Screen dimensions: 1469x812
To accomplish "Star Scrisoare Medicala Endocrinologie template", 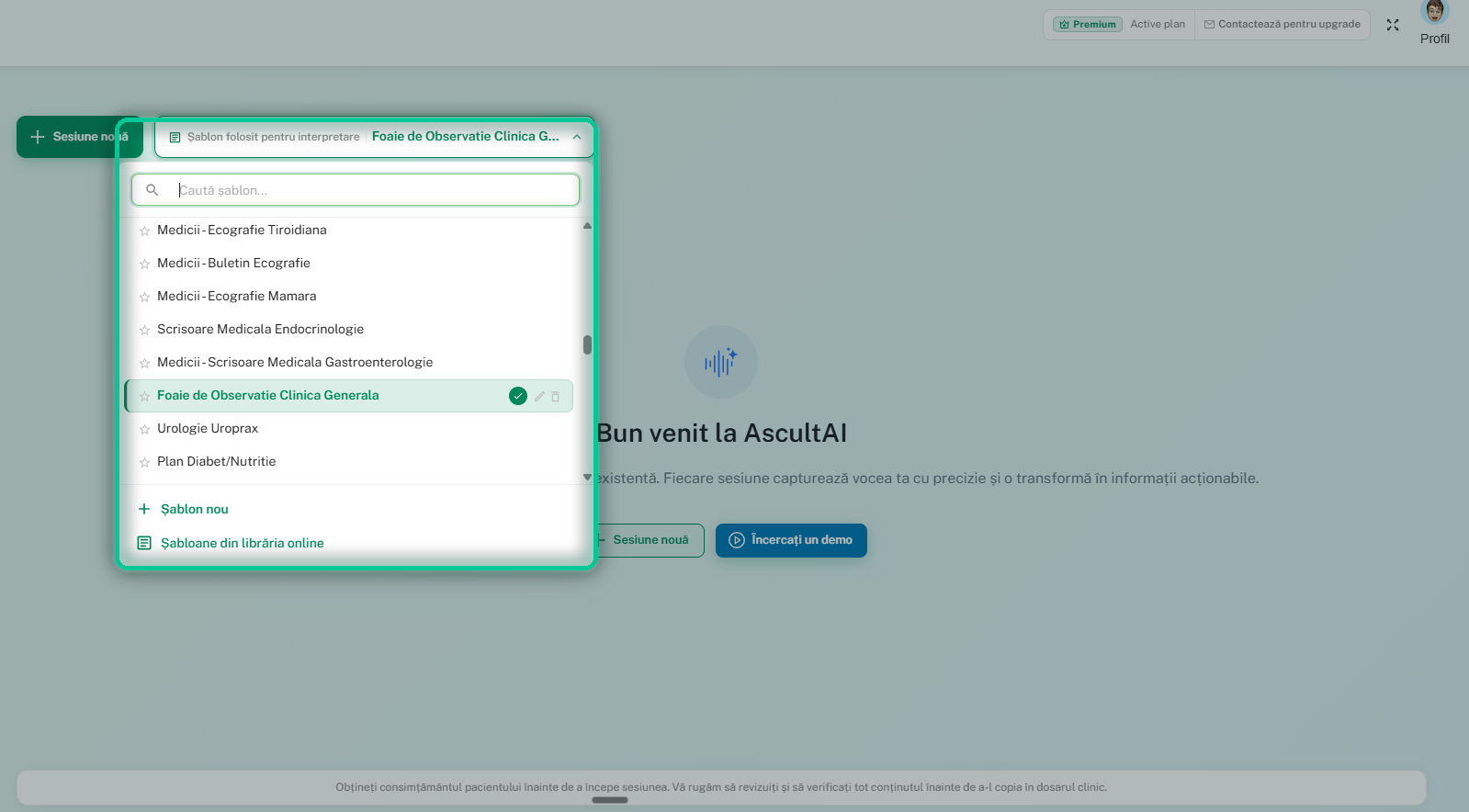I will pyautogui.click(x=144, y=330).
